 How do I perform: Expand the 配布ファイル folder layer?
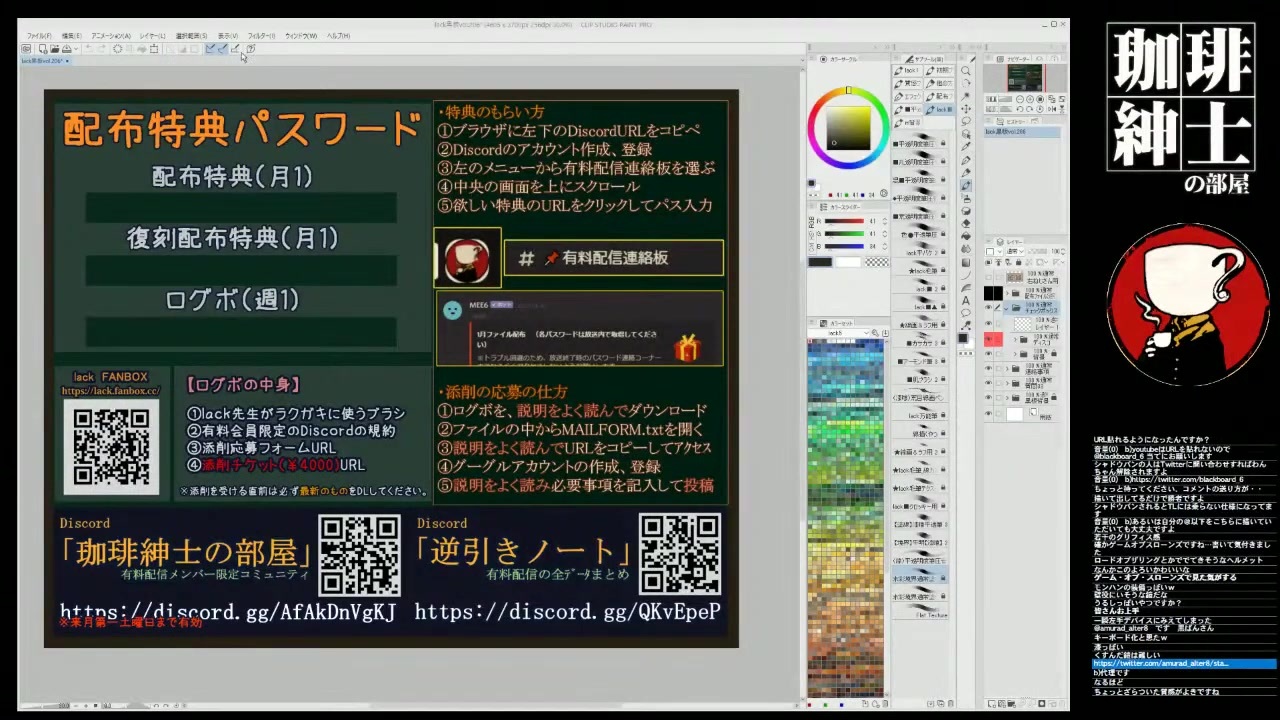pos(1006,292)
